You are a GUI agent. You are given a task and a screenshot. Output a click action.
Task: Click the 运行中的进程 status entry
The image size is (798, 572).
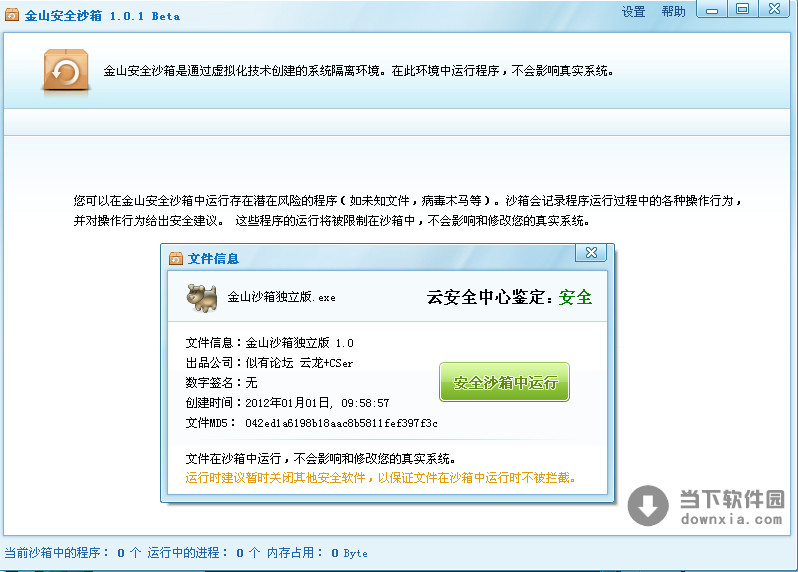tap(204, 553)
